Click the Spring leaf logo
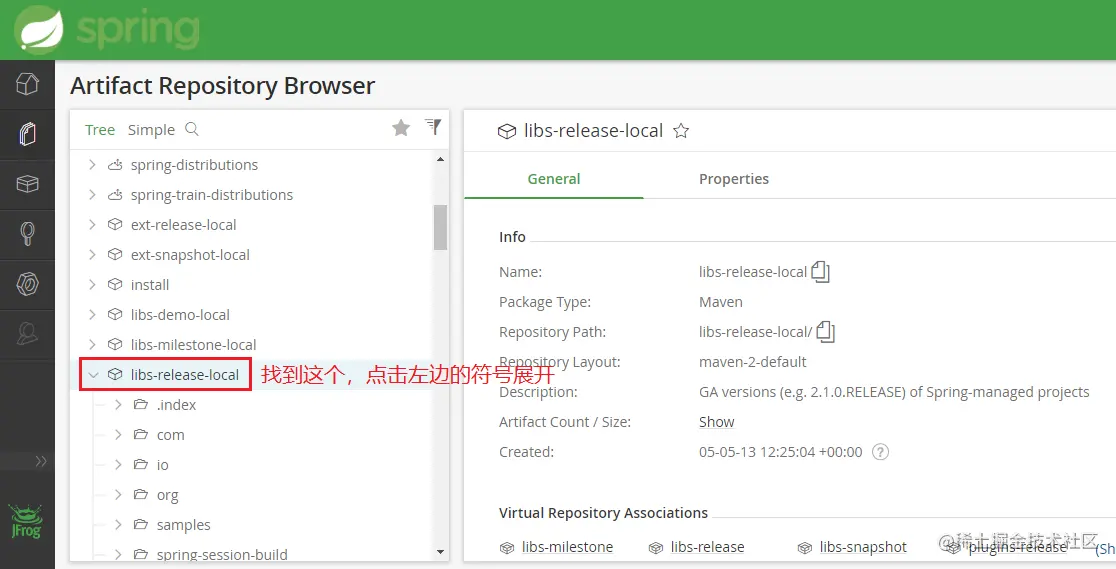The height and width of the screenshot is (569, 1116). click(x=39, y=30)
